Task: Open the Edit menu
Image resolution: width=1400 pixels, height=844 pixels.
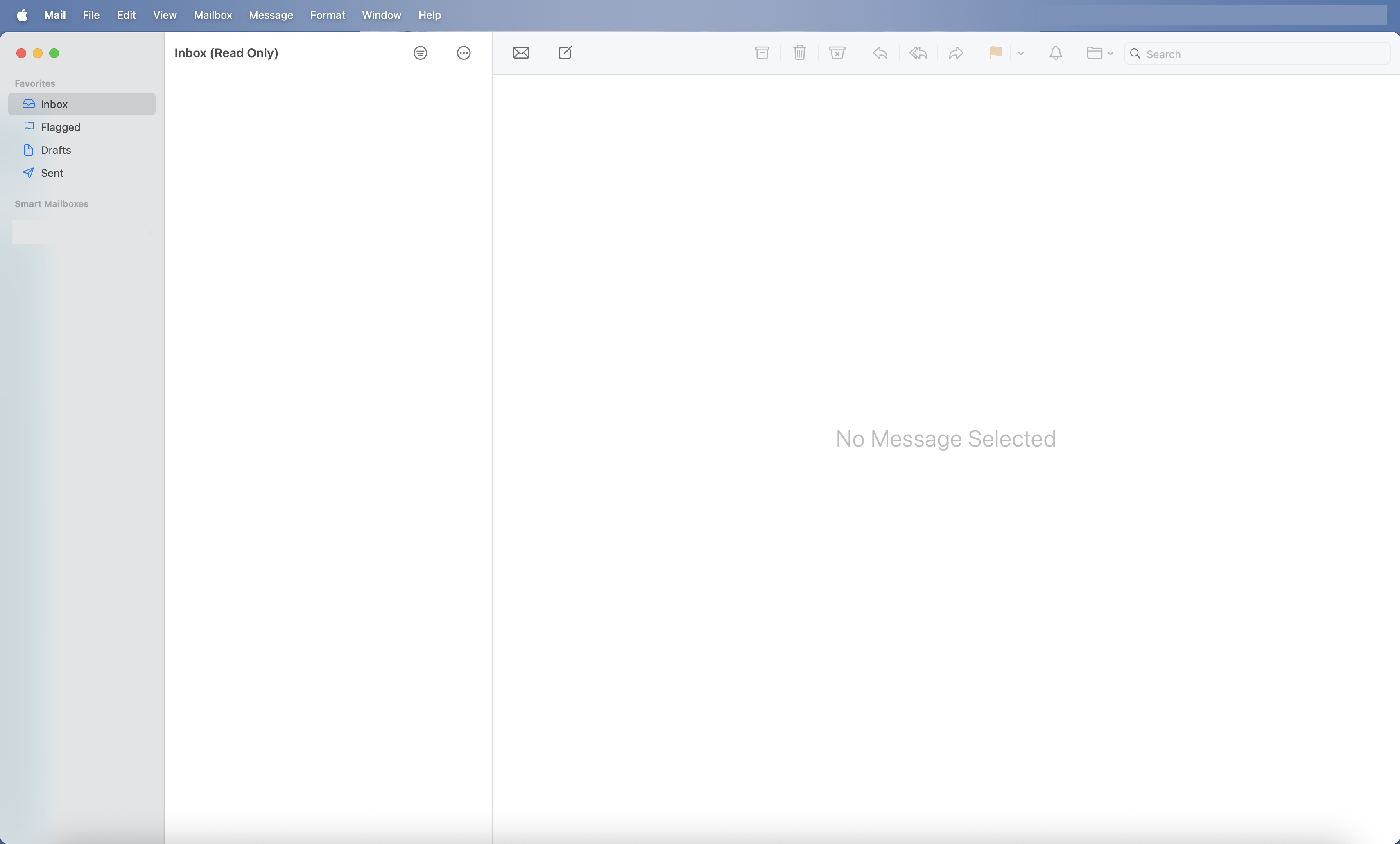Action: click(126, 15)
